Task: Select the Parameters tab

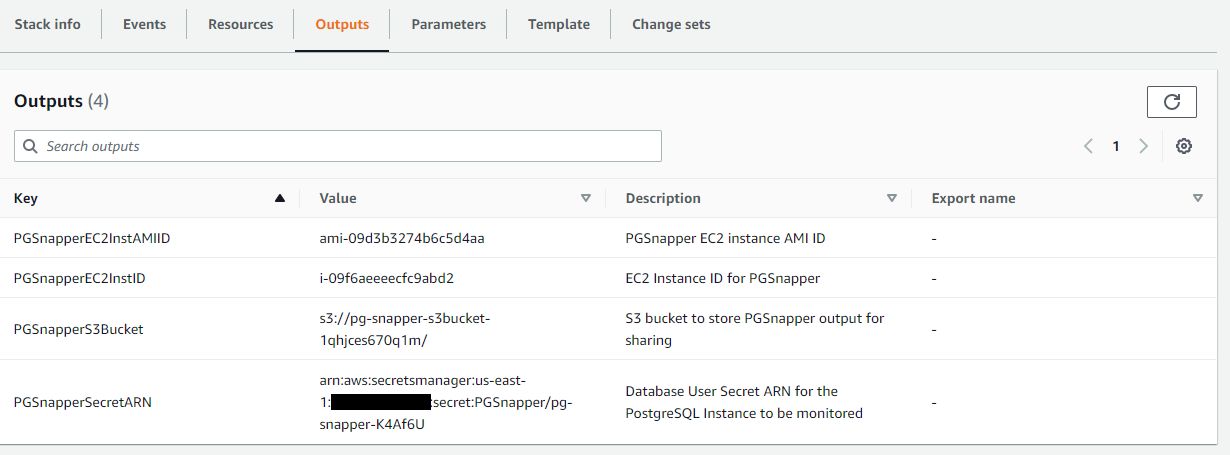Action: (448, 24)
